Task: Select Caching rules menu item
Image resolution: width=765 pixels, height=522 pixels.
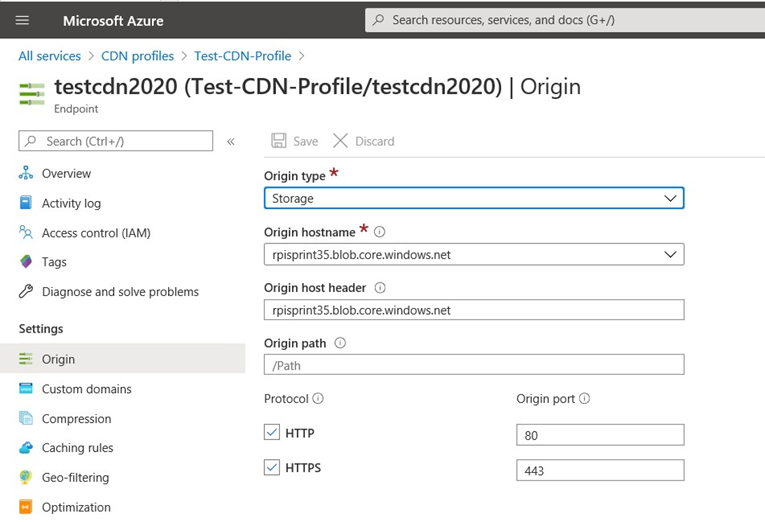Action: [x=77, y=448]
